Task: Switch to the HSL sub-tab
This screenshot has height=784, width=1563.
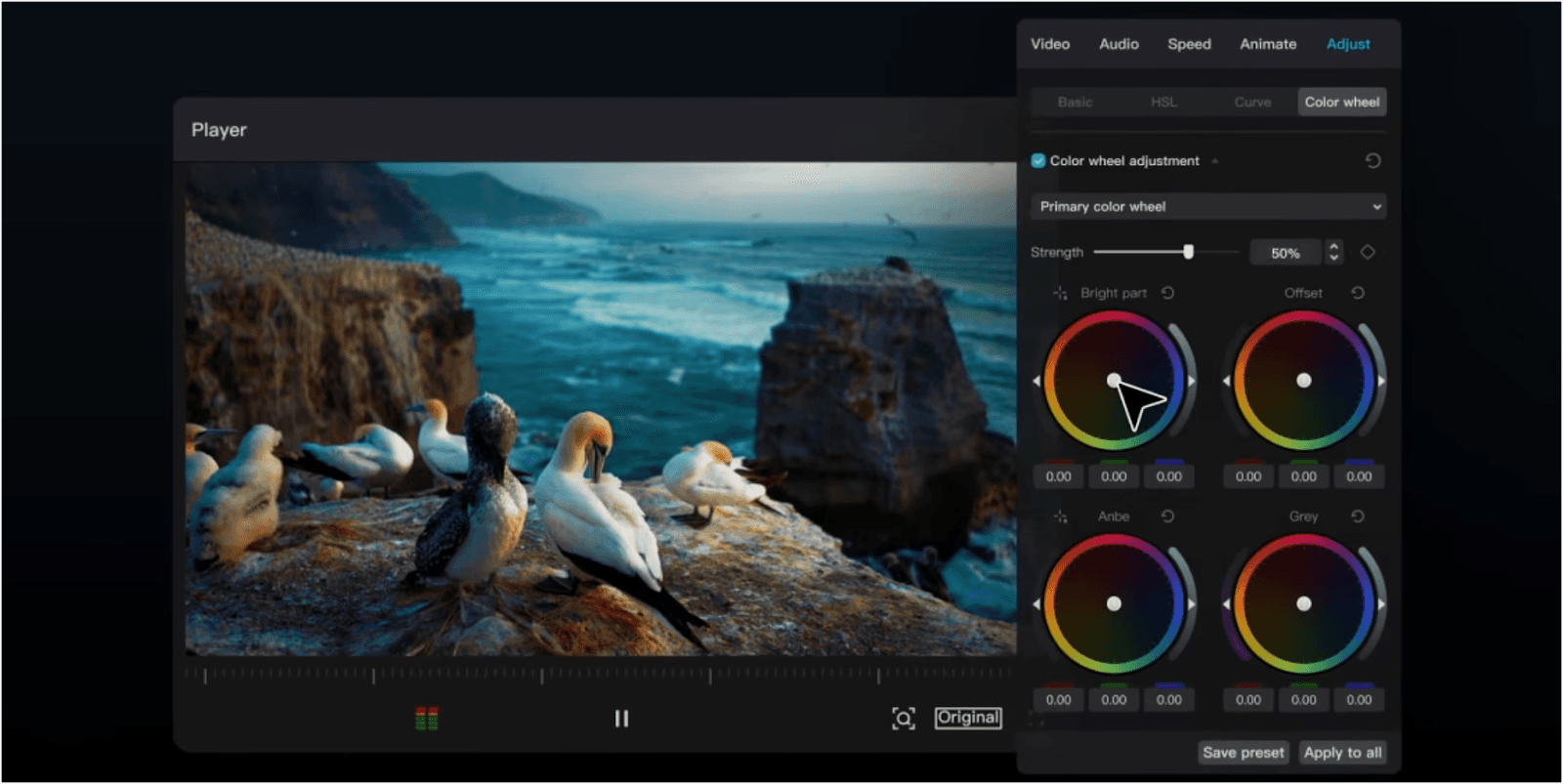Action: tap(1163, 102)
